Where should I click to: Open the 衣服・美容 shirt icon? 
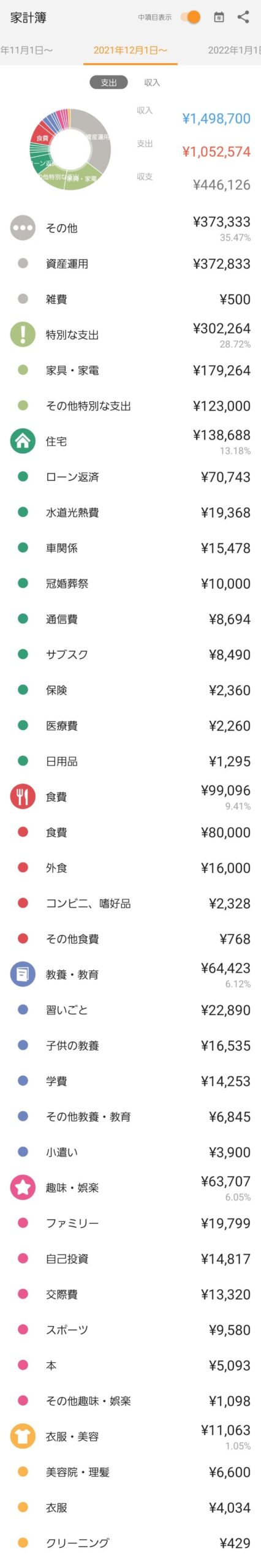pos(23,1436)
